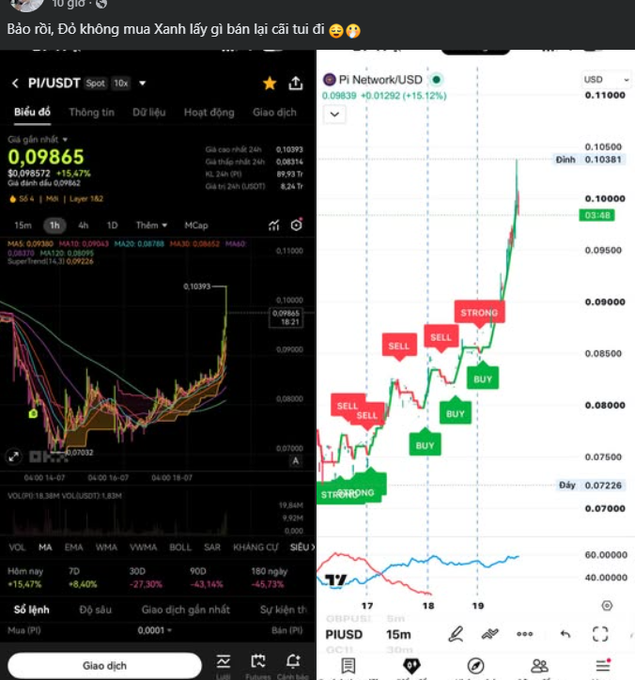The width and height of the screenshot is (635, 680).
Task: Select the 1h timeframe
Action: point(54,226)
